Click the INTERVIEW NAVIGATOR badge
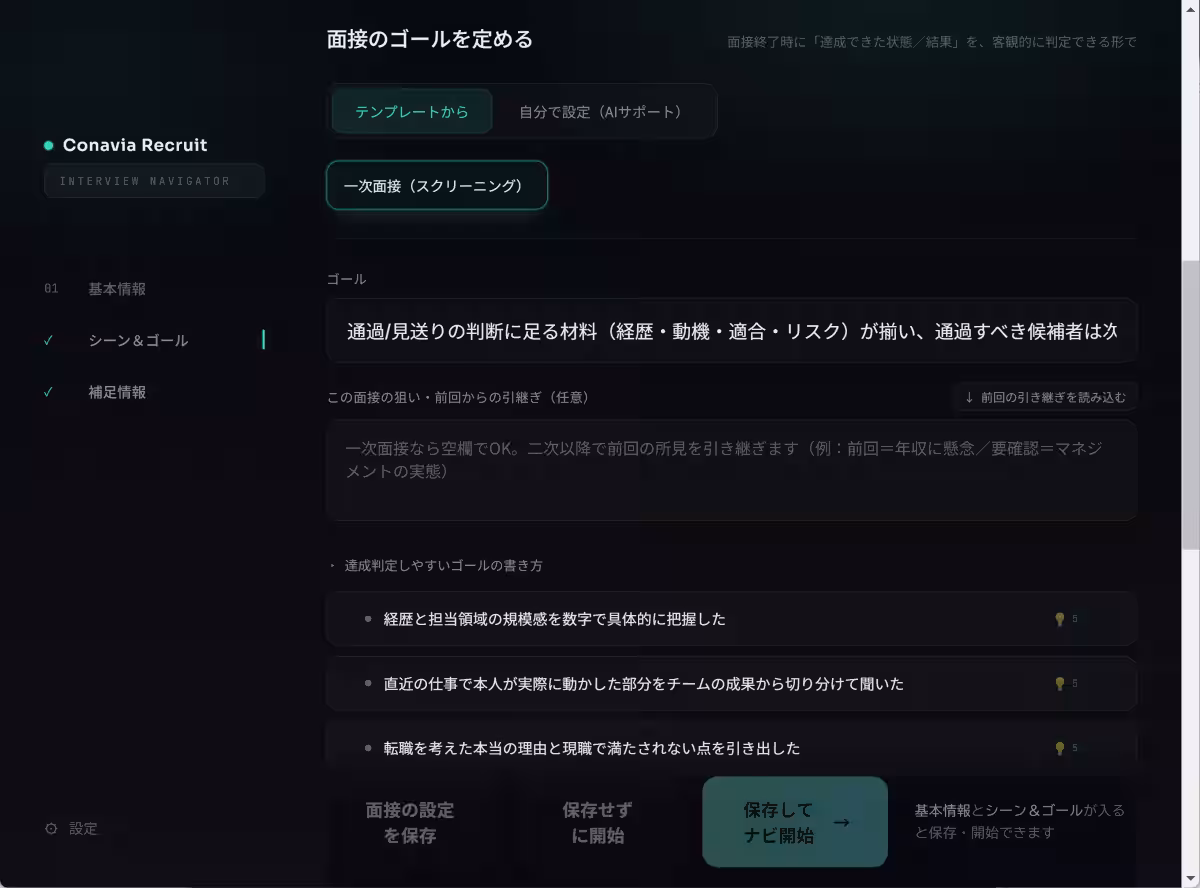The image size is (1200, 888). [x=154, y=181]
